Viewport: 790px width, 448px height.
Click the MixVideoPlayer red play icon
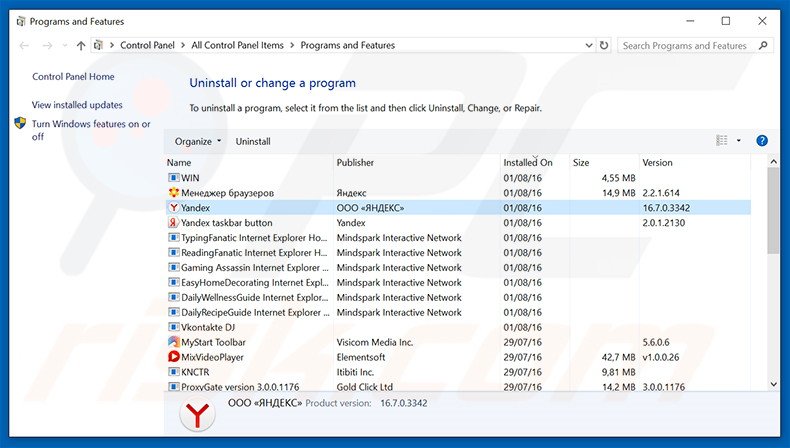(173, 357)
